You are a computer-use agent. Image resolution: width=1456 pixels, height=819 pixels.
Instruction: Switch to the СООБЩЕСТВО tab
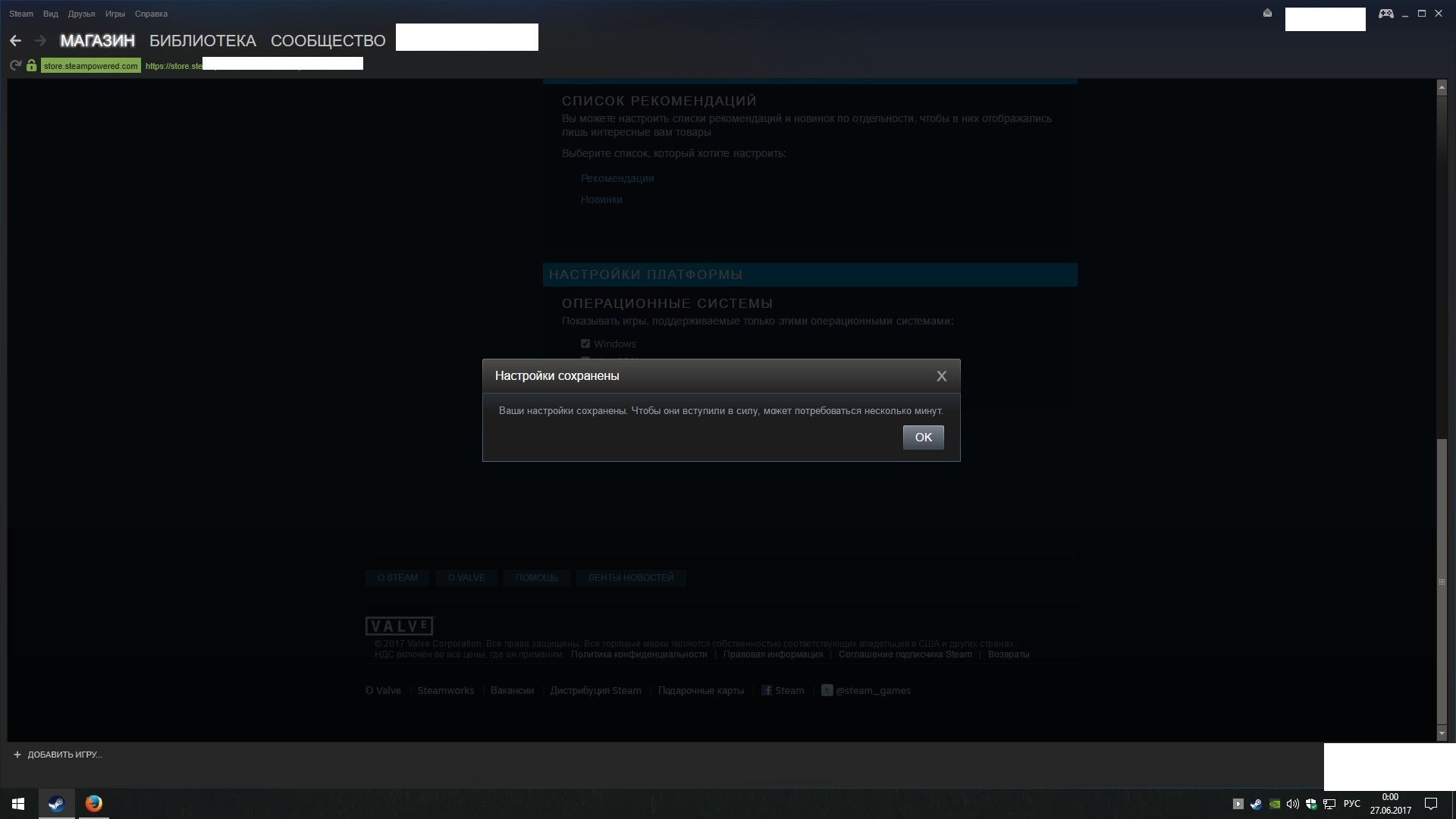328,41
